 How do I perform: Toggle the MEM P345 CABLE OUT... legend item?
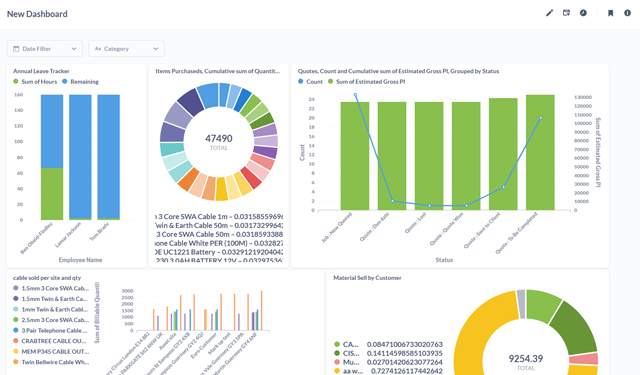51,351
